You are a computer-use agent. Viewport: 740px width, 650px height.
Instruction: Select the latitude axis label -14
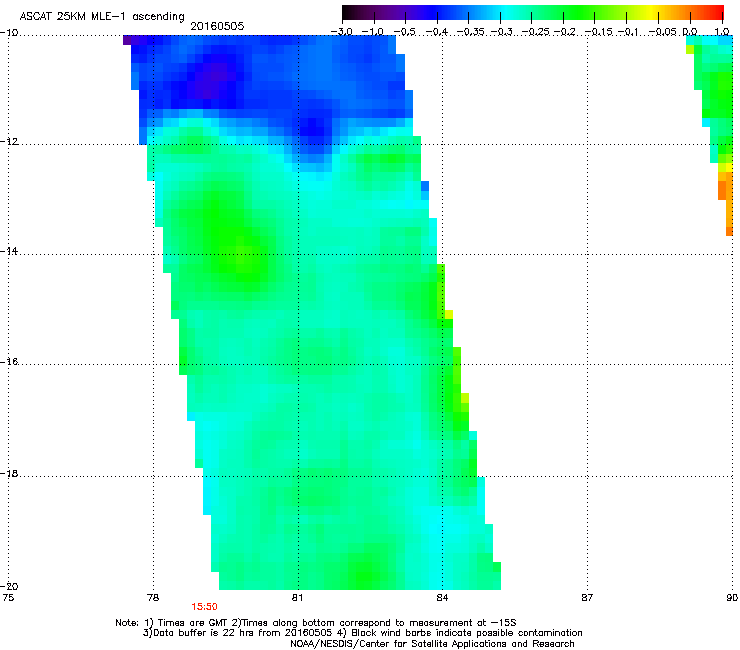coord(9,252)
